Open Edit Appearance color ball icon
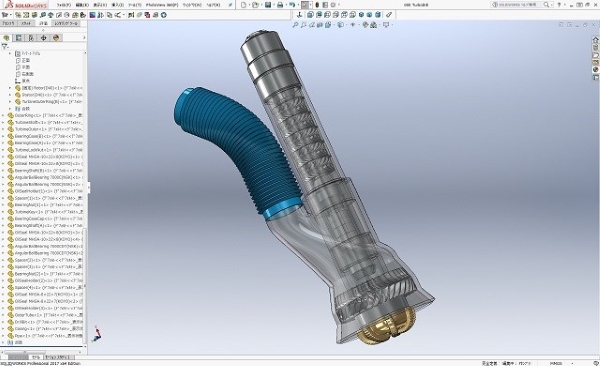Image resolution: width=600 pixels, height=366 pixels. point(365,25)
